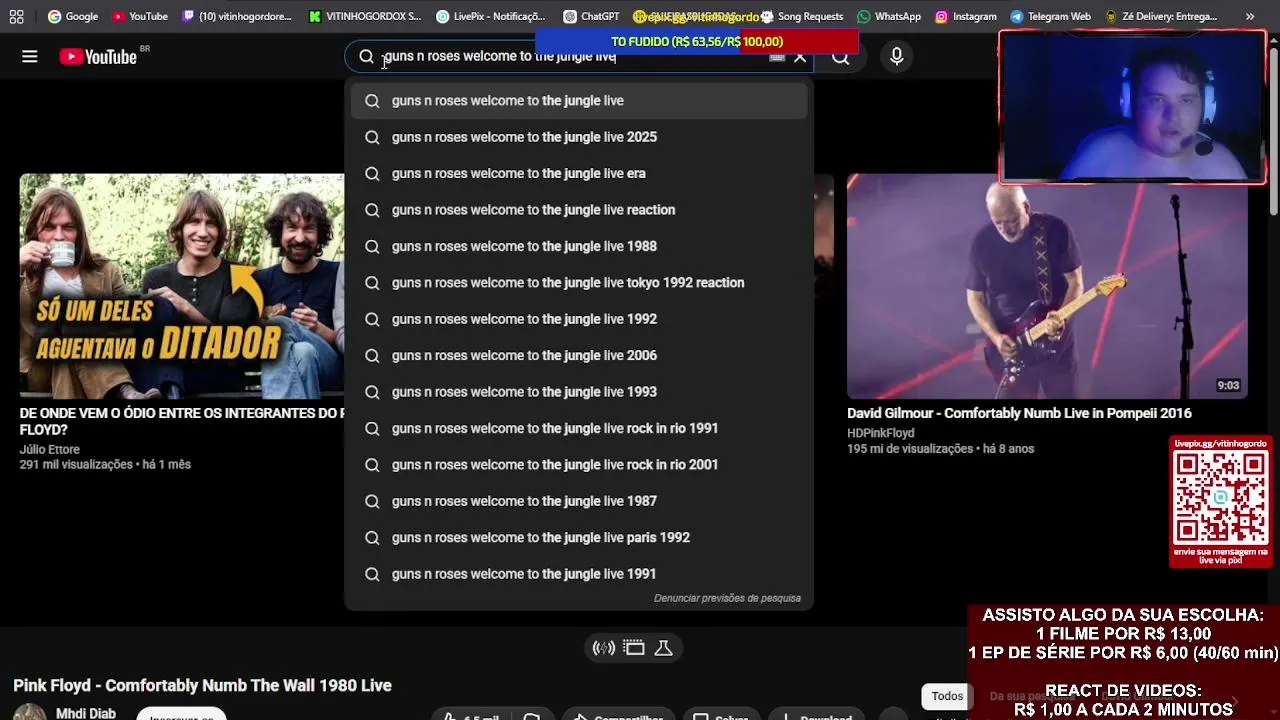
Task: Open the VITINHOGORDOX Kick bookmark
Action: click(365, 16)
